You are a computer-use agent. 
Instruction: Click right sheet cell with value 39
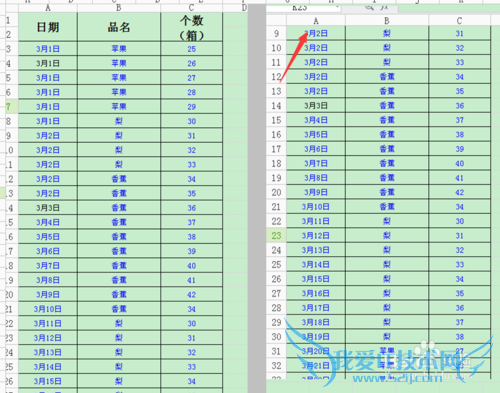(x=459, y=149)
